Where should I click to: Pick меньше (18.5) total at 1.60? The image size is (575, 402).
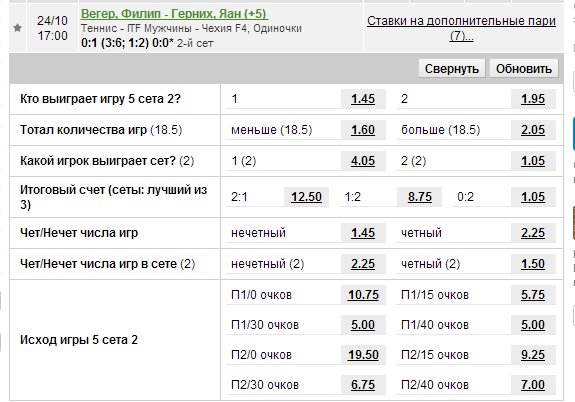(x=363, y=130)
